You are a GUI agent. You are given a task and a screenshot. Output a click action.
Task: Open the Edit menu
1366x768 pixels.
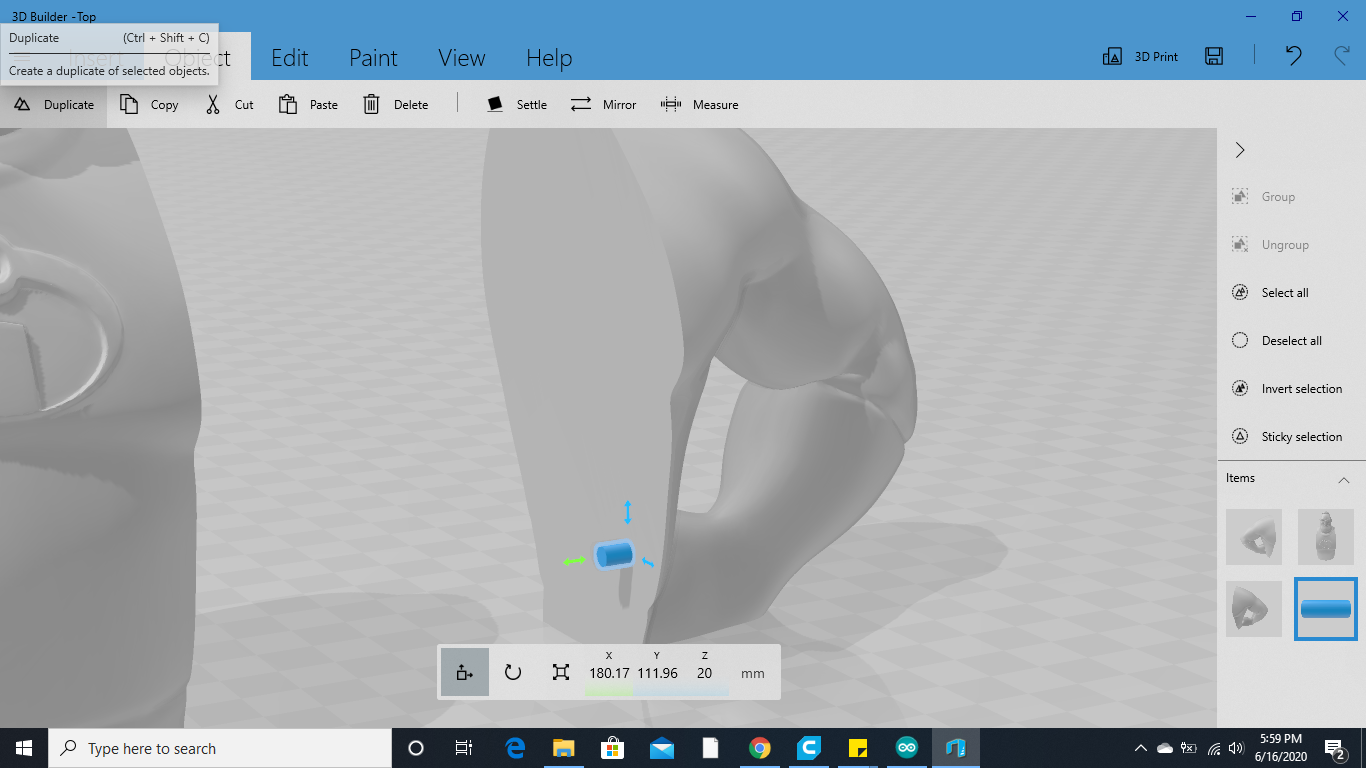click(x=289, y=57)
